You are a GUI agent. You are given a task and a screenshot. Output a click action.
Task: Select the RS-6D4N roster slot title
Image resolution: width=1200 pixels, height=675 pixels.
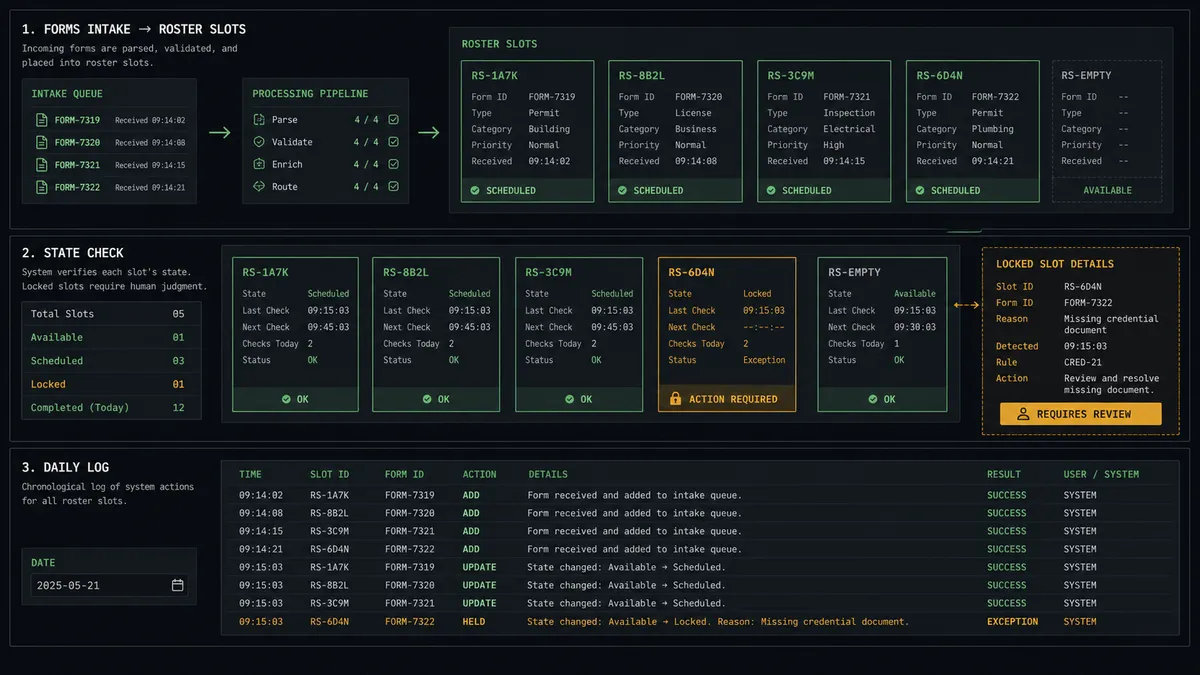click(940, 75)
